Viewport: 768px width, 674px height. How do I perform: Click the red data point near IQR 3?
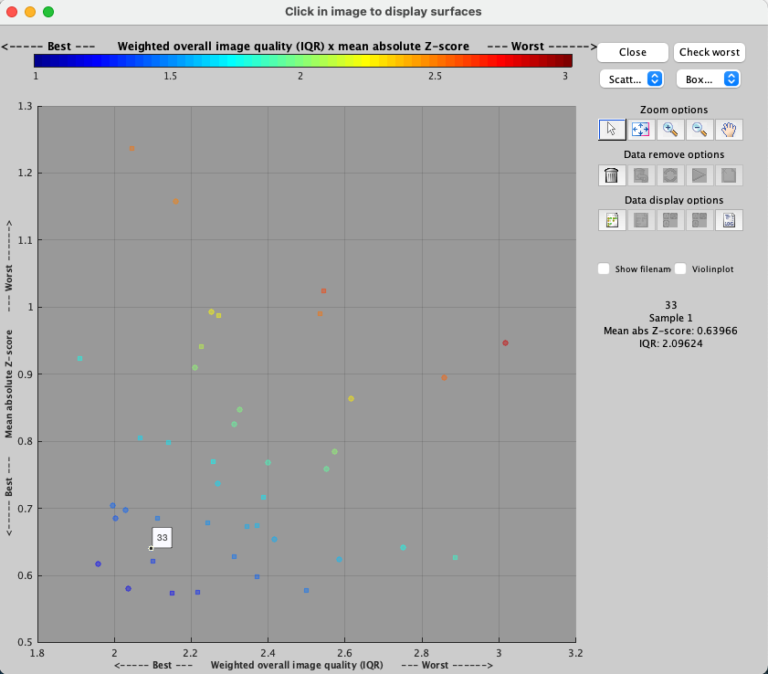(x=505, y=343)
